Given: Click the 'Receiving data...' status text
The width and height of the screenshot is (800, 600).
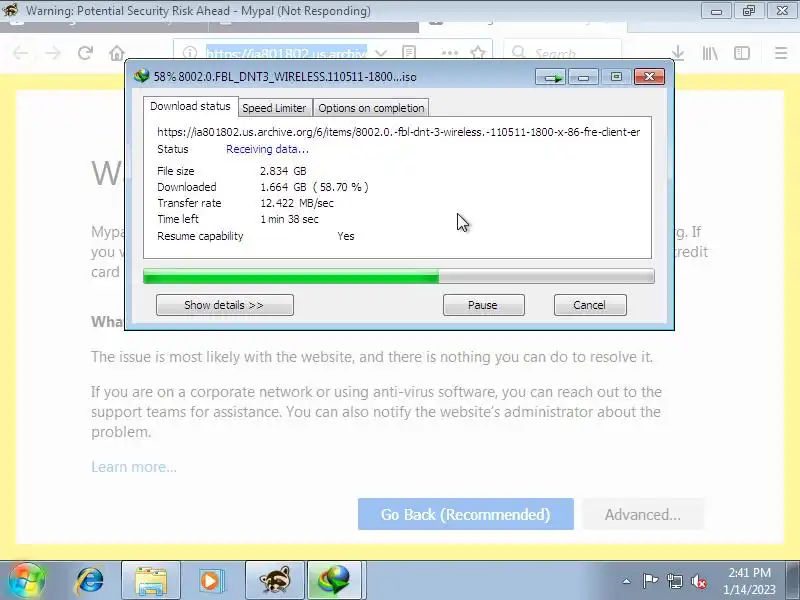Looking at the screenshot, I should click(267, 149).
